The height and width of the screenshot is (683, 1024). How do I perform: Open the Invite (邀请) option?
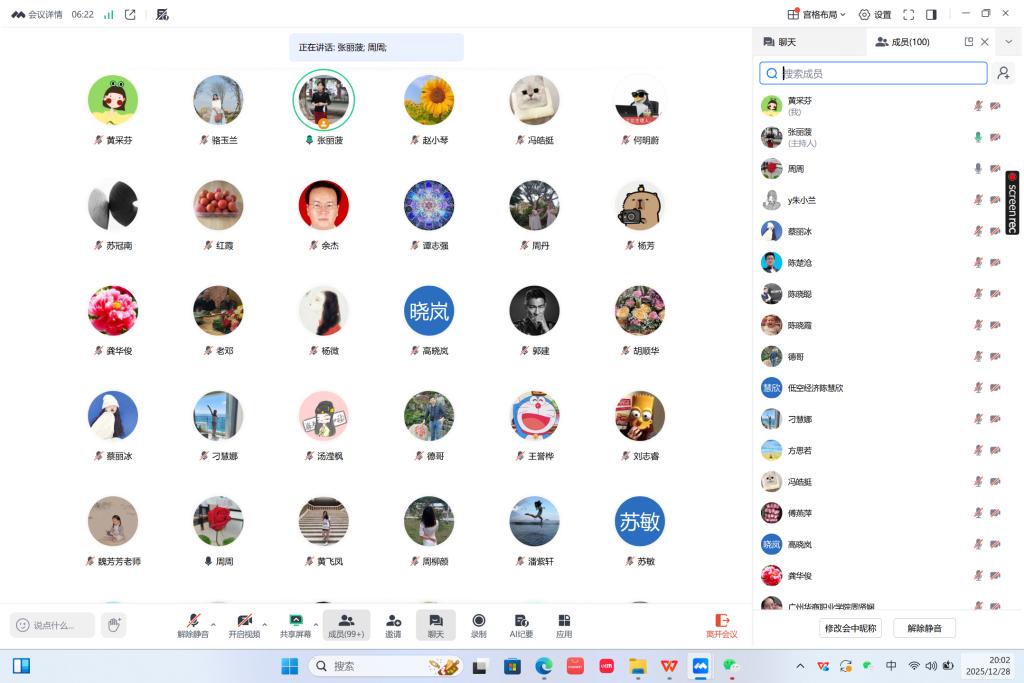[393, 625]
